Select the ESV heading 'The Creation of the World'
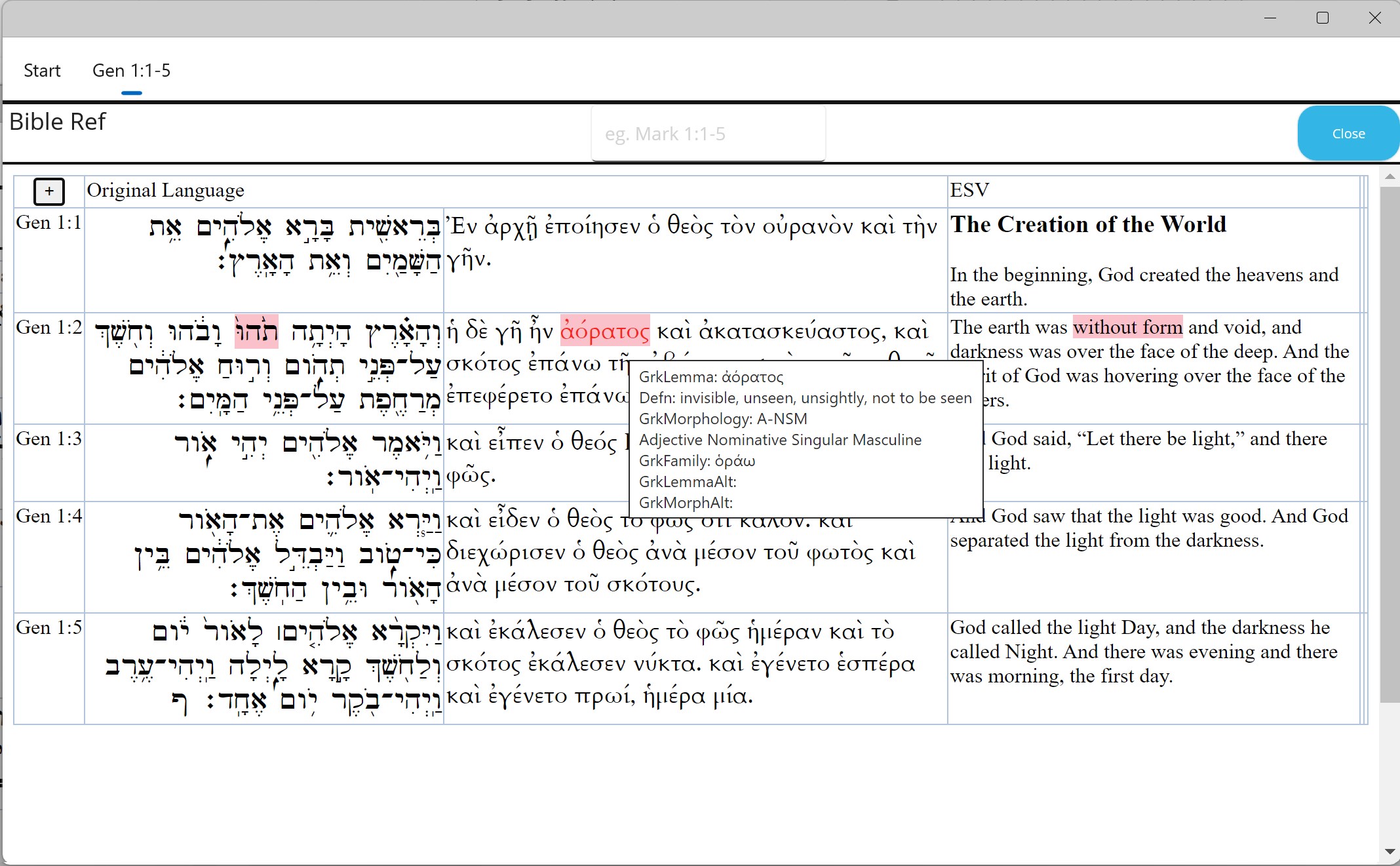 pyautogui.click(x=1089, y=224)
